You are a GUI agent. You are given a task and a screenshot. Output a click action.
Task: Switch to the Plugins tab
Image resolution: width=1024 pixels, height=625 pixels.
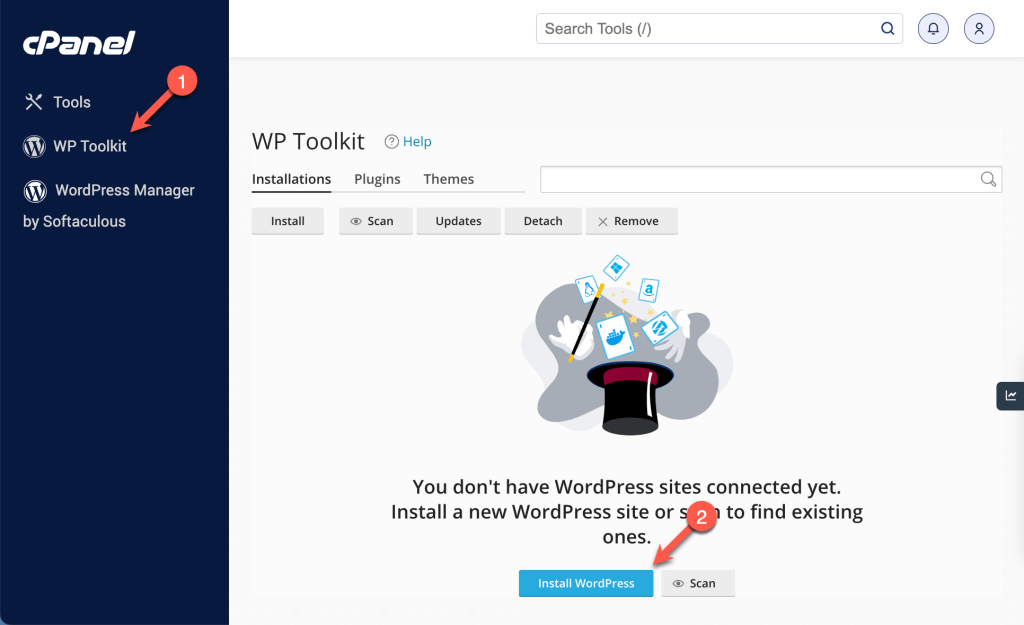click(377, 179)
